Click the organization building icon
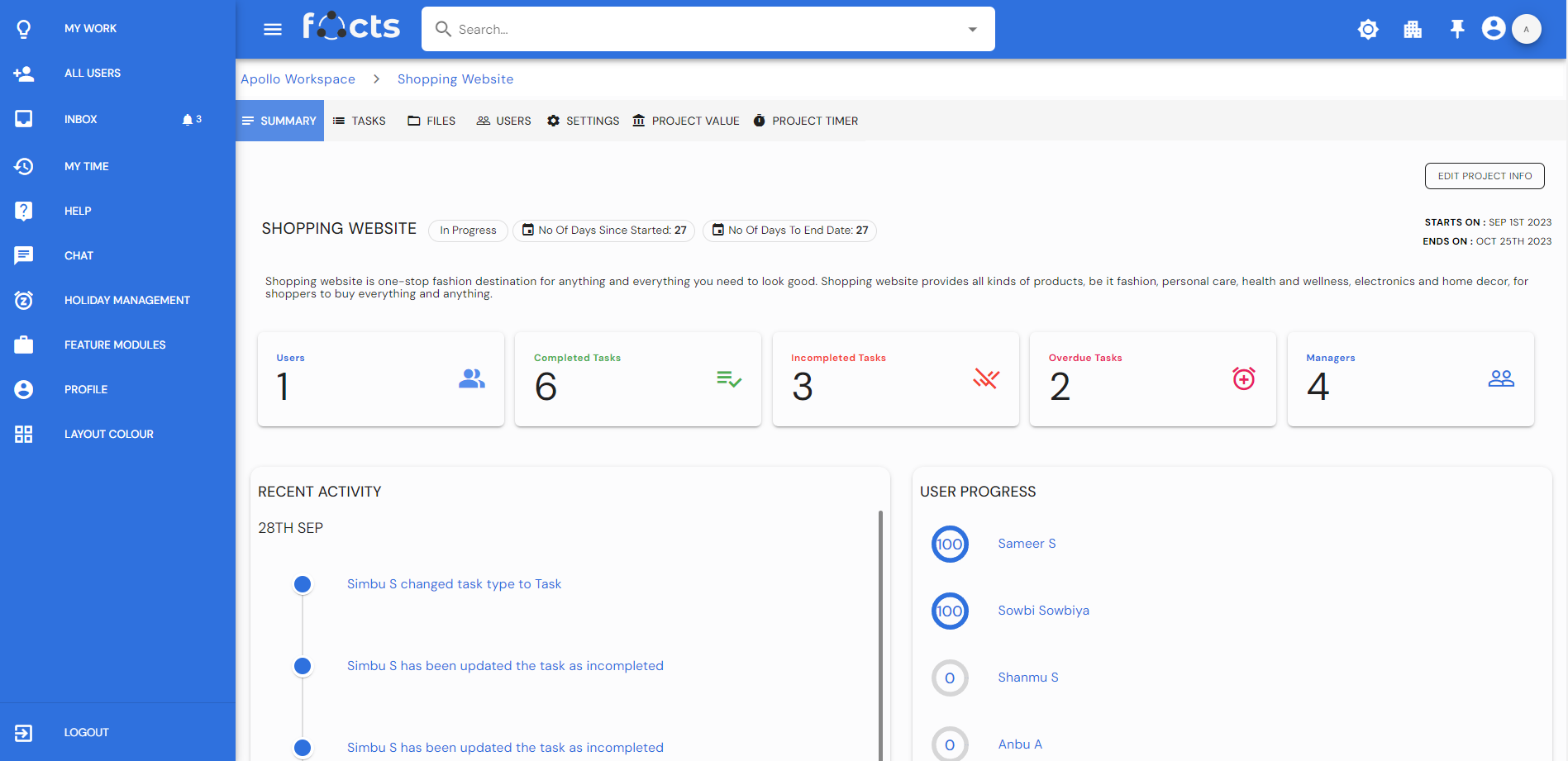1568x761 pixels. click(x=1413, y=30)
